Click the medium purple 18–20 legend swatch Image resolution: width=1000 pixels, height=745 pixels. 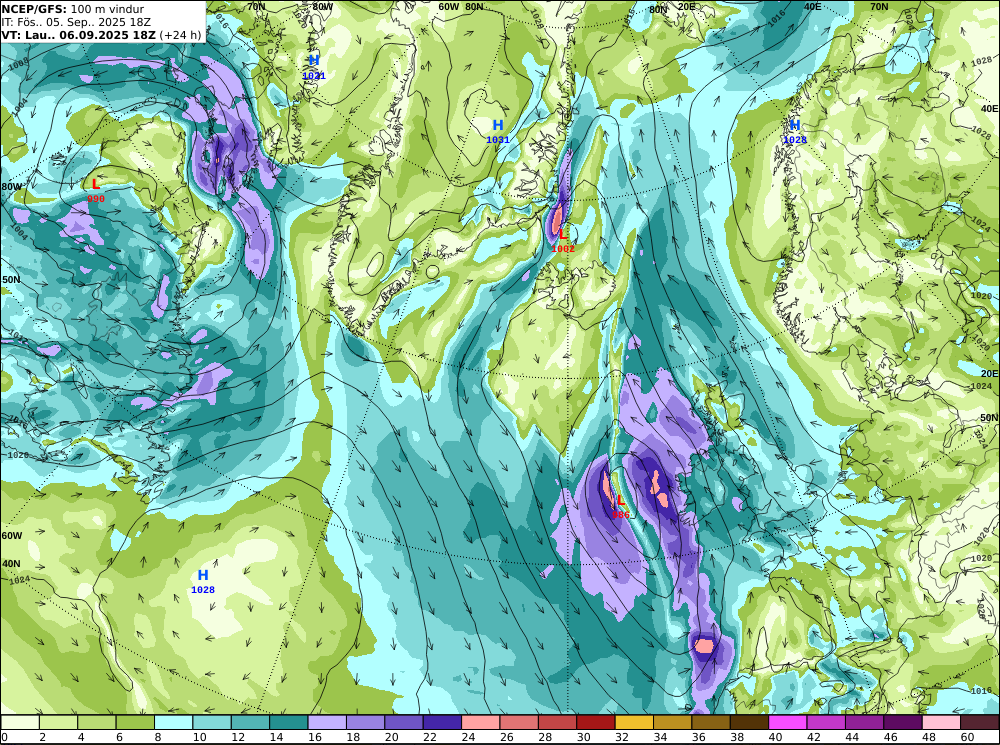[x=365, y=722]
